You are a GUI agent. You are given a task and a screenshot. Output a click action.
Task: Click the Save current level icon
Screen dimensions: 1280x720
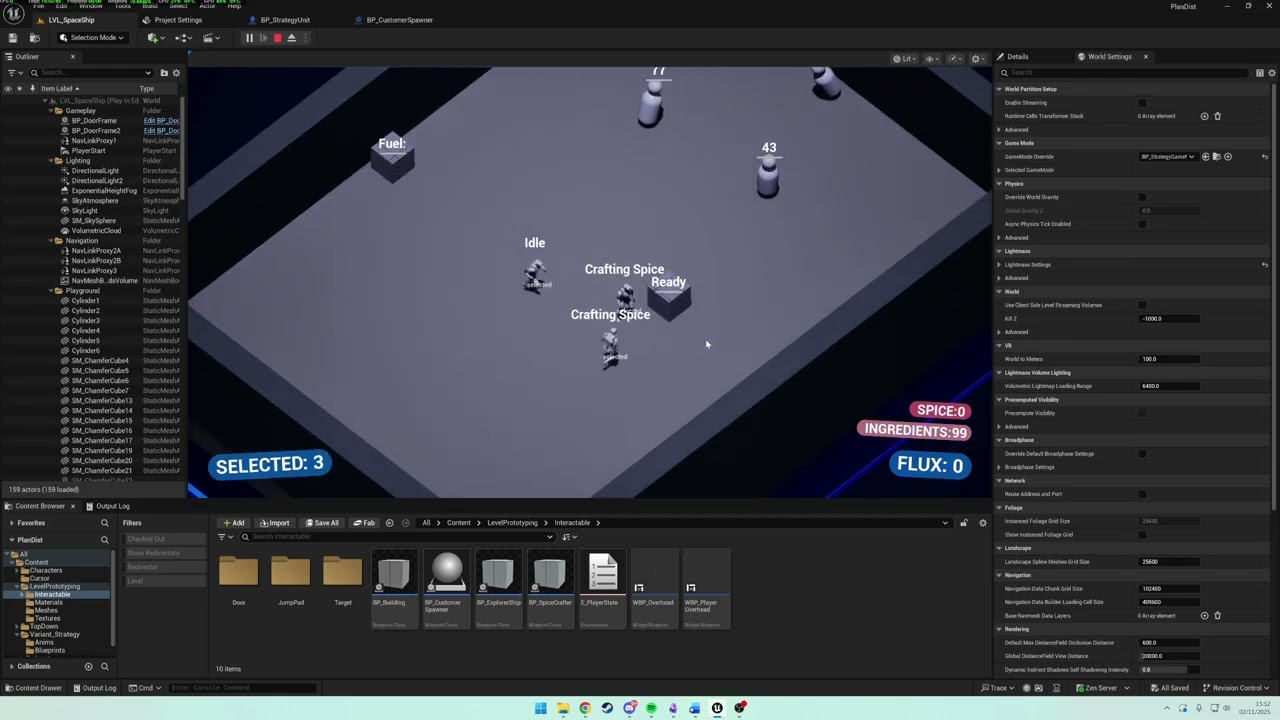tap(13, 38)
